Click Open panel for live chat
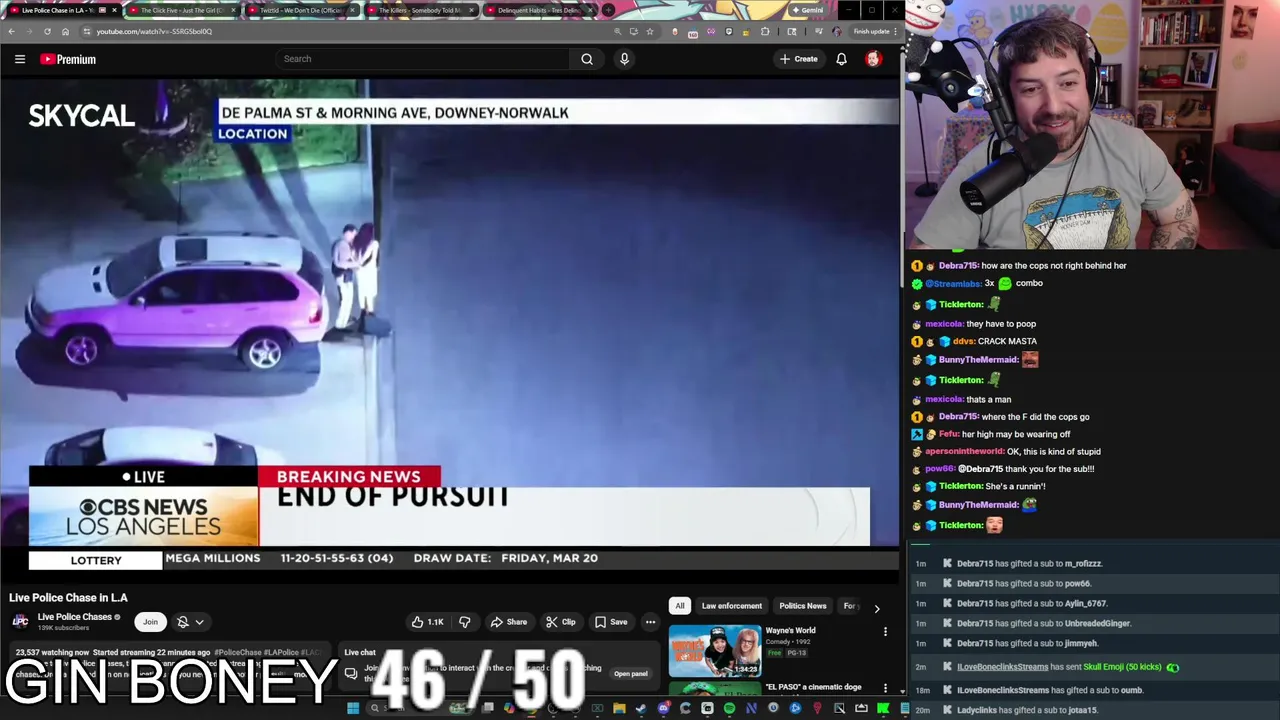The height and width of the screenshot is (720, 1280). (x=630, y=673)
